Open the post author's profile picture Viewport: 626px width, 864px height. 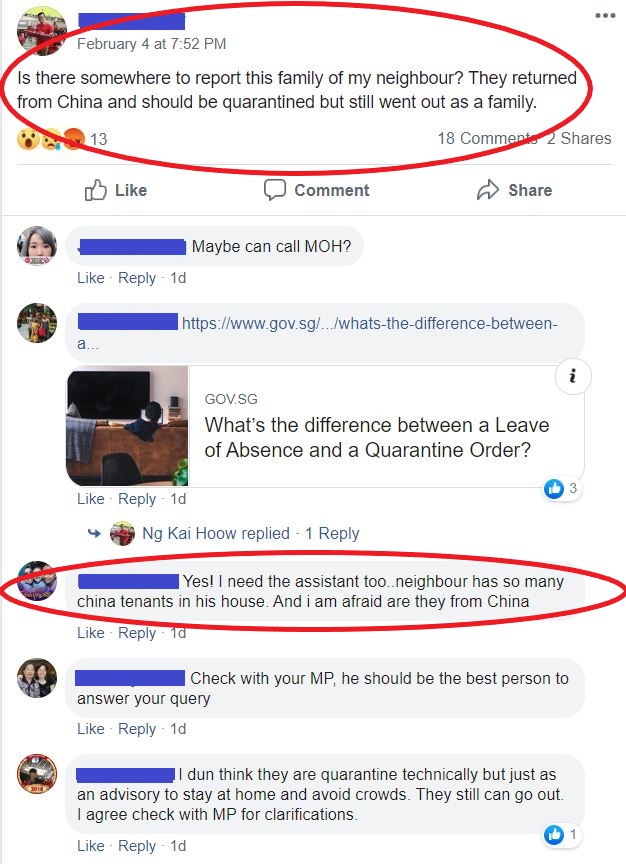41,31
